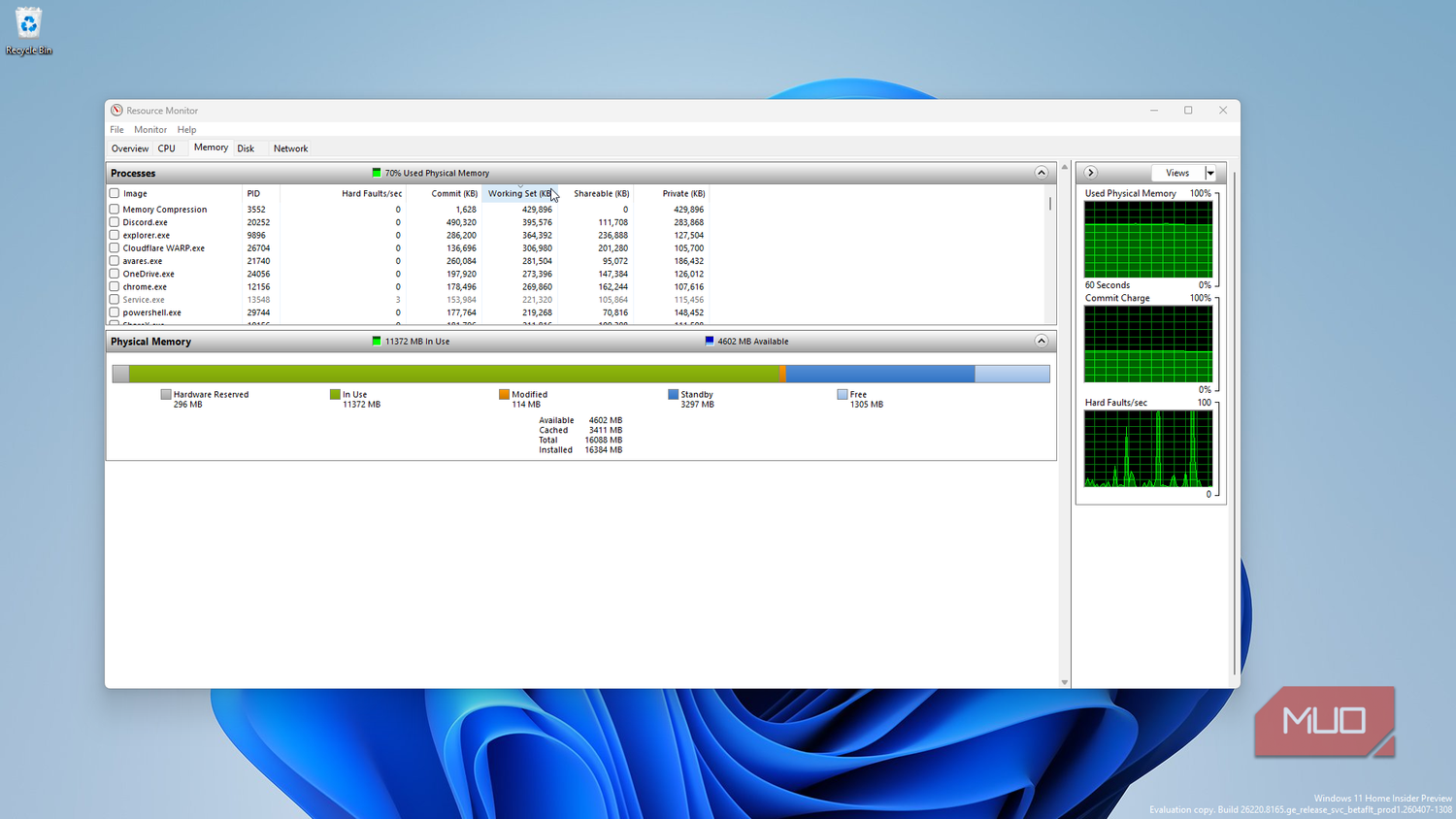This screenshot has width=1456, height=819.
Task: Collapse the graphs pane with arrow button
Action: (x=1091, y=173)
